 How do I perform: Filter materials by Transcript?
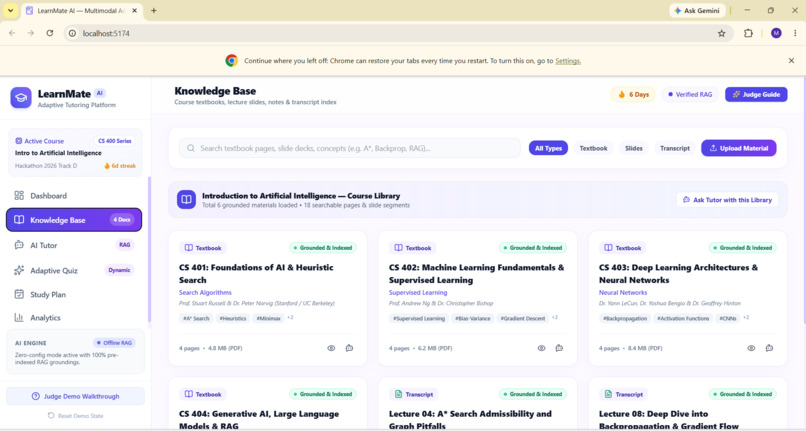pyautogui.click(x=674, y=148)
